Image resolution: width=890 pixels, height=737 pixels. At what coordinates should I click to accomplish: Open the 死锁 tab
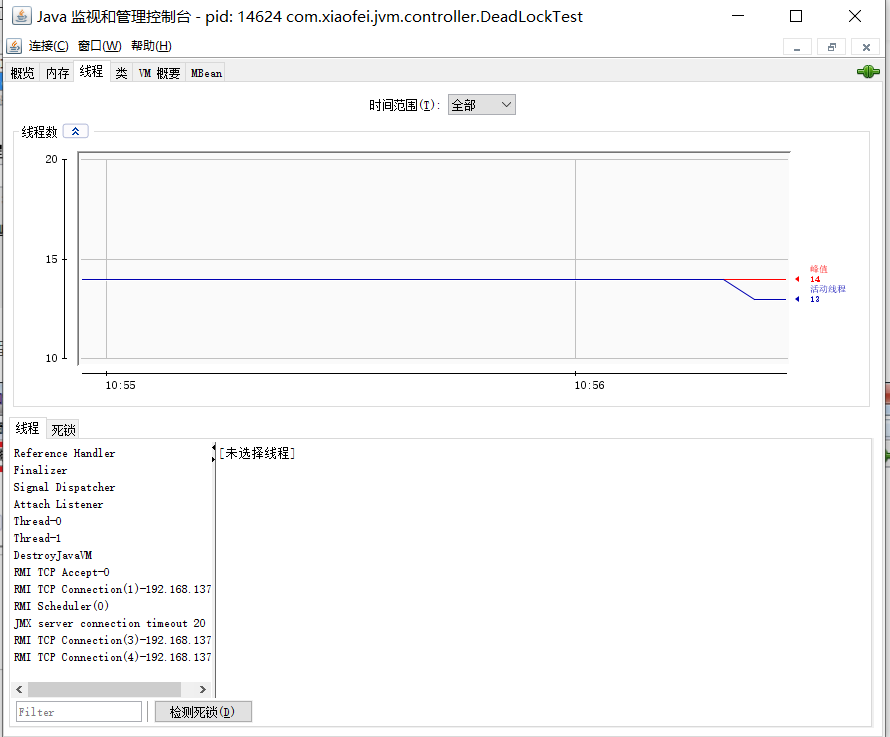(63, 429)
